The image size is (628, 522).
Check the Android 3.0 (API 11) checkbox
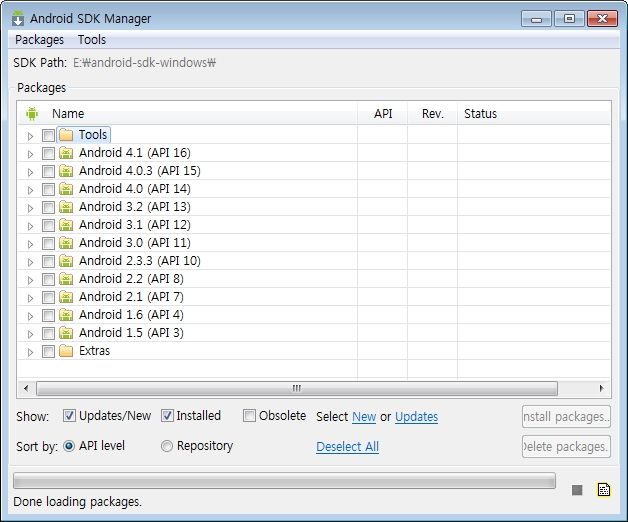pos(48,244)
